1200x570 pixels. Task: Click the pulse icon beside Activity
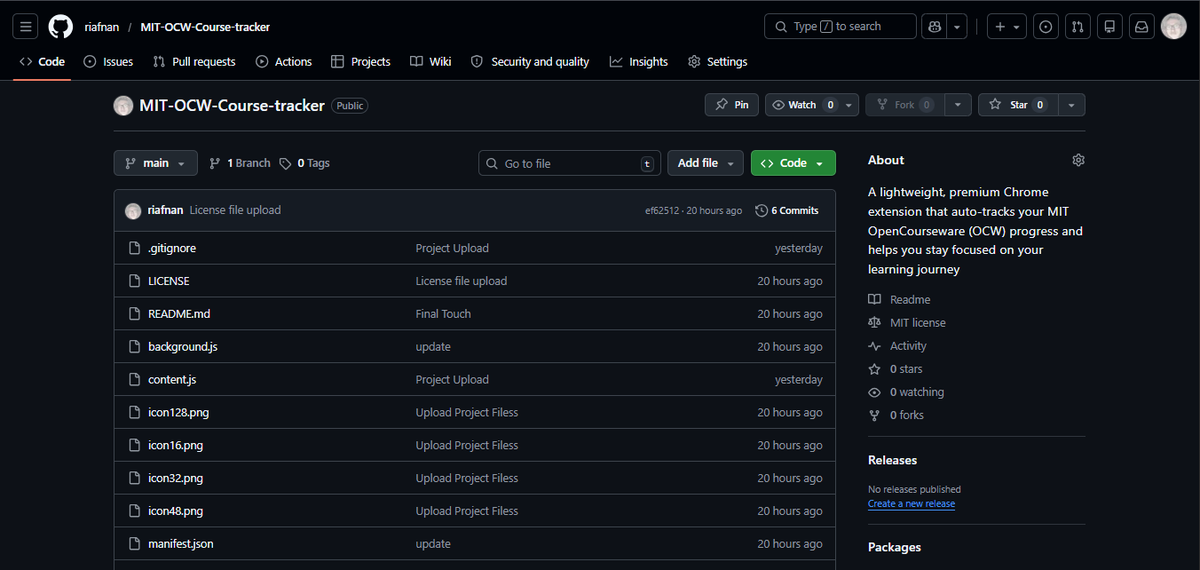(875, 346)
